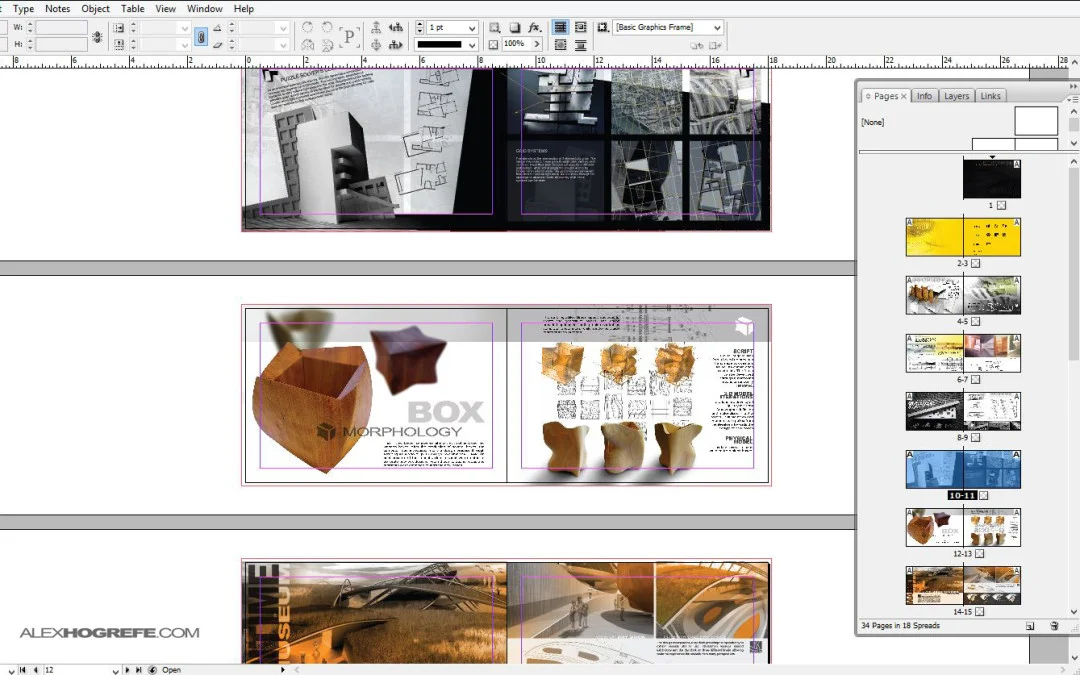The height and width of the screenshot is (675, 1080).
Task: Toggle the constrain proportions chain-link icon
Action: (200, 37)
